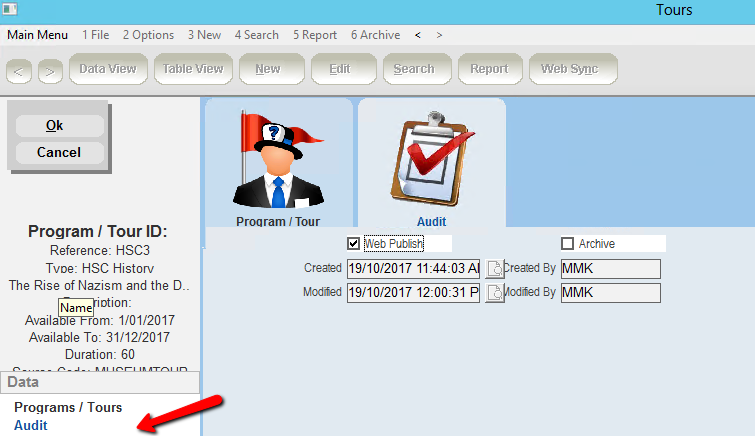Open the Audit clipboard icon
Viewport: 755px width, 436px height.
pyautogui.click(x=430, y=158)
